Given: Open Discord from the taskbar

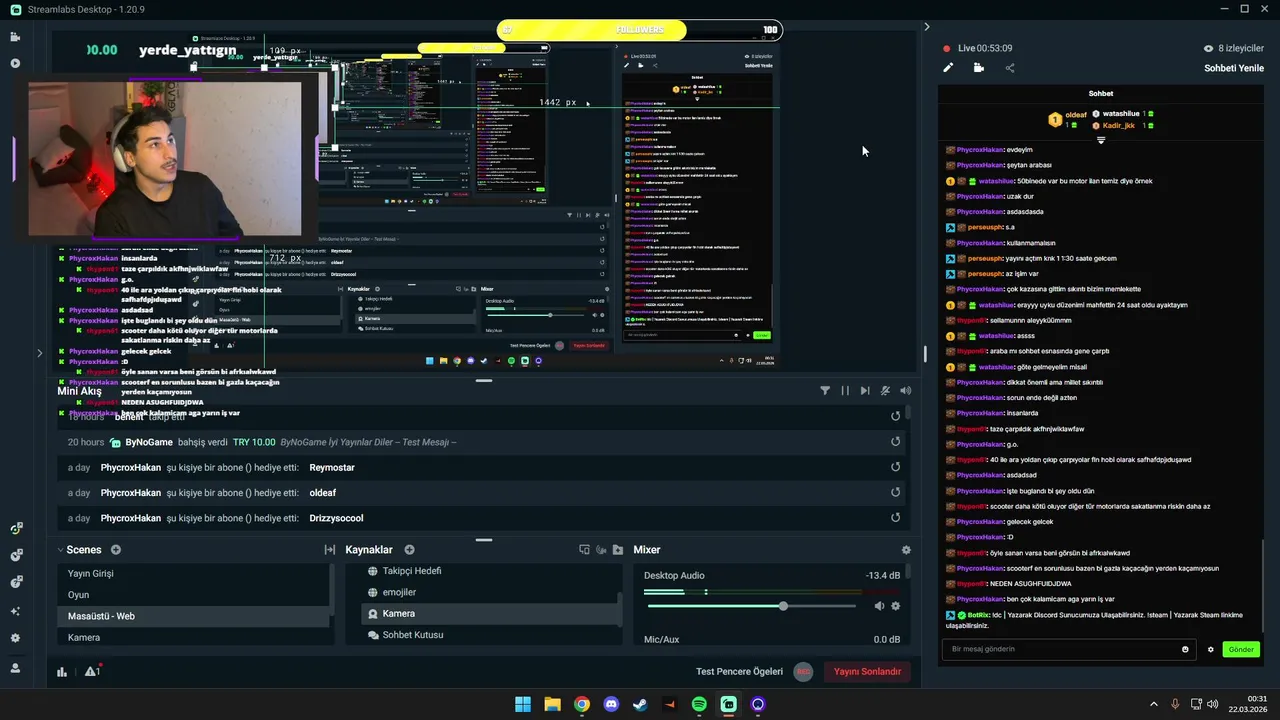Looking at the screenshot, I should point(611,704).
